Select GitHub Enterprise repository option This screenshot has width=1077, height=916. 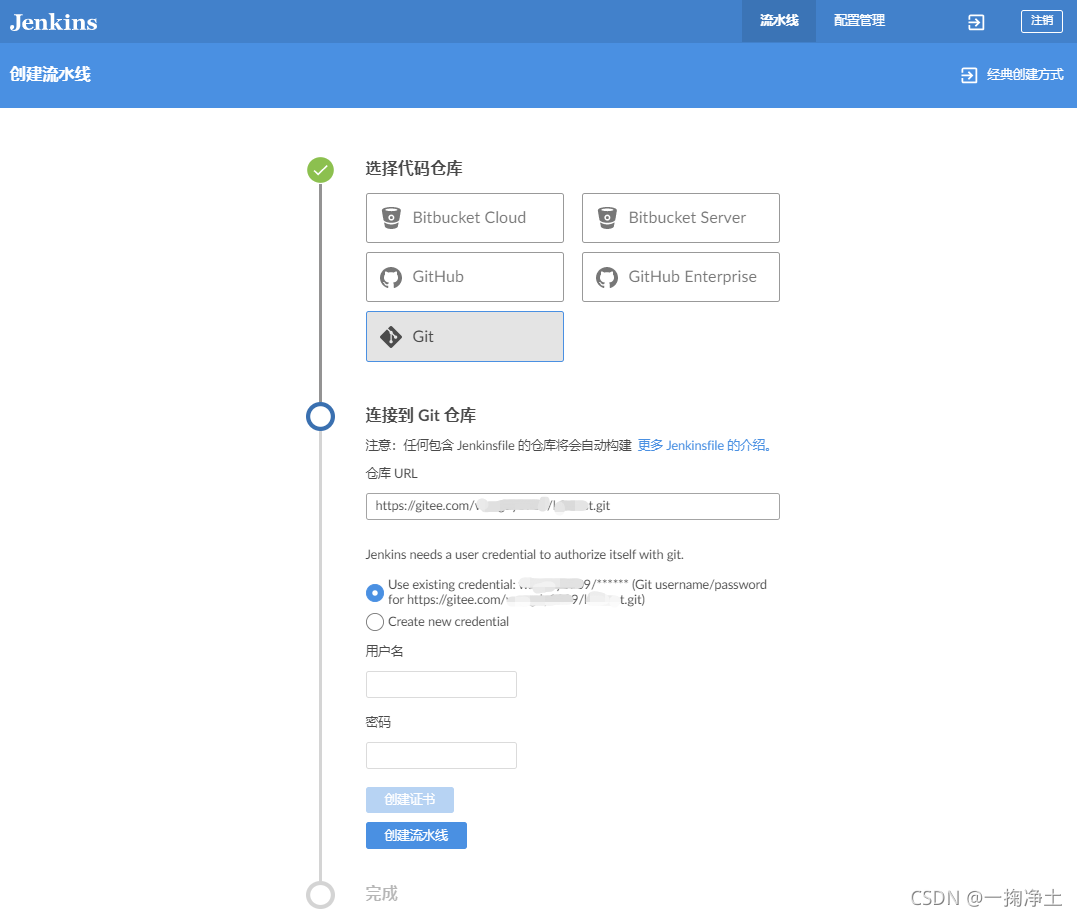point(680,277)
